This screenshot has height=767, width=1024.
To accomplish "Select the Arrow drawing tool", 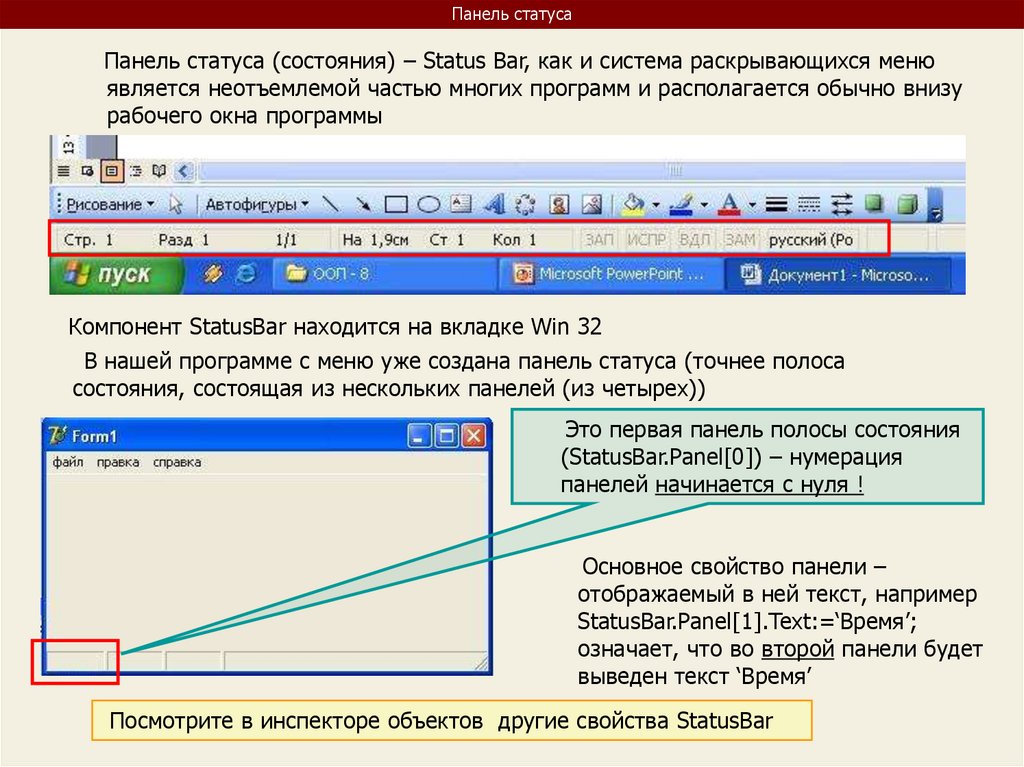I will click(363, 204).
